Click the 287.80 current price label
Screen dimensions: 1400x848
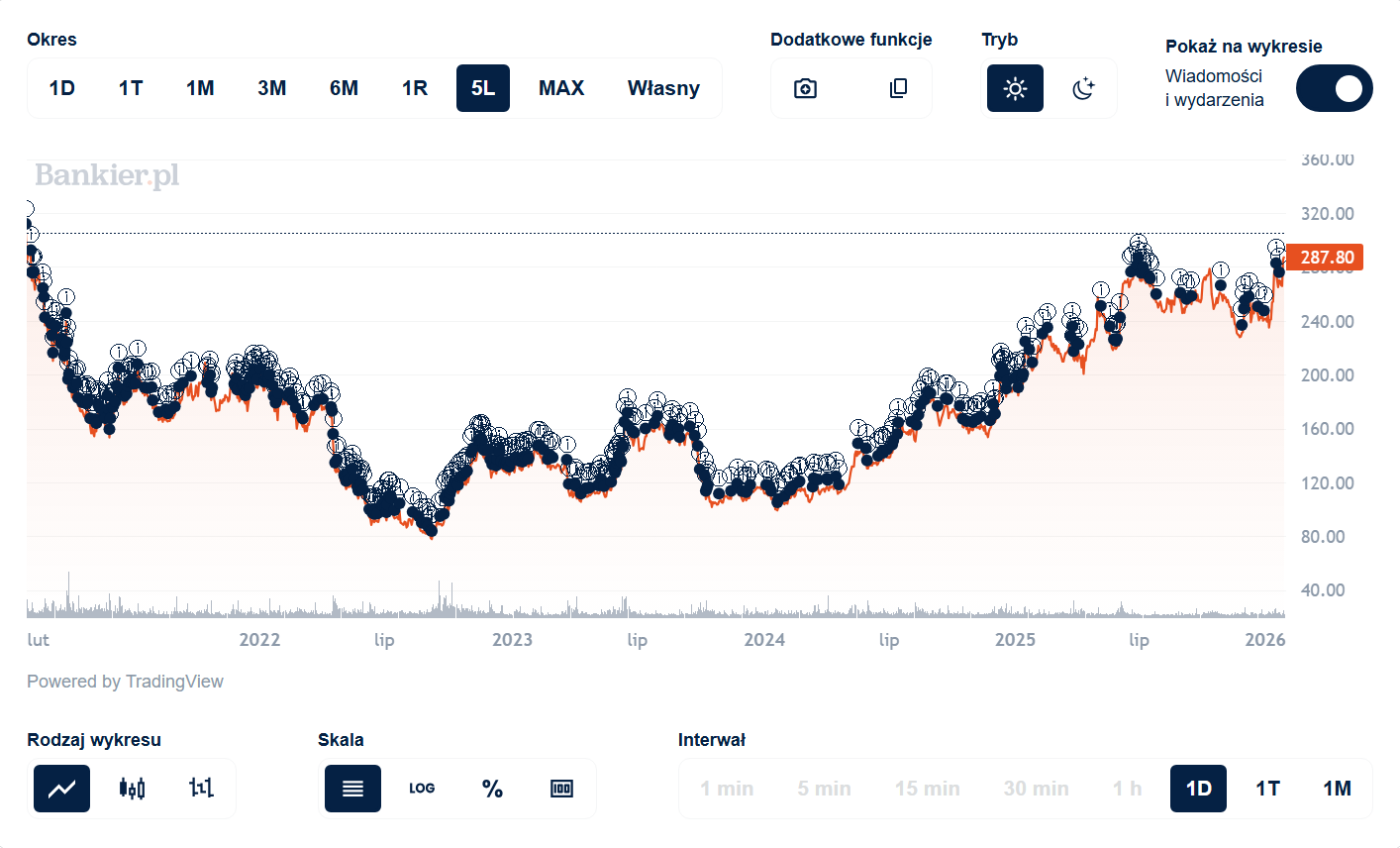1326,258
